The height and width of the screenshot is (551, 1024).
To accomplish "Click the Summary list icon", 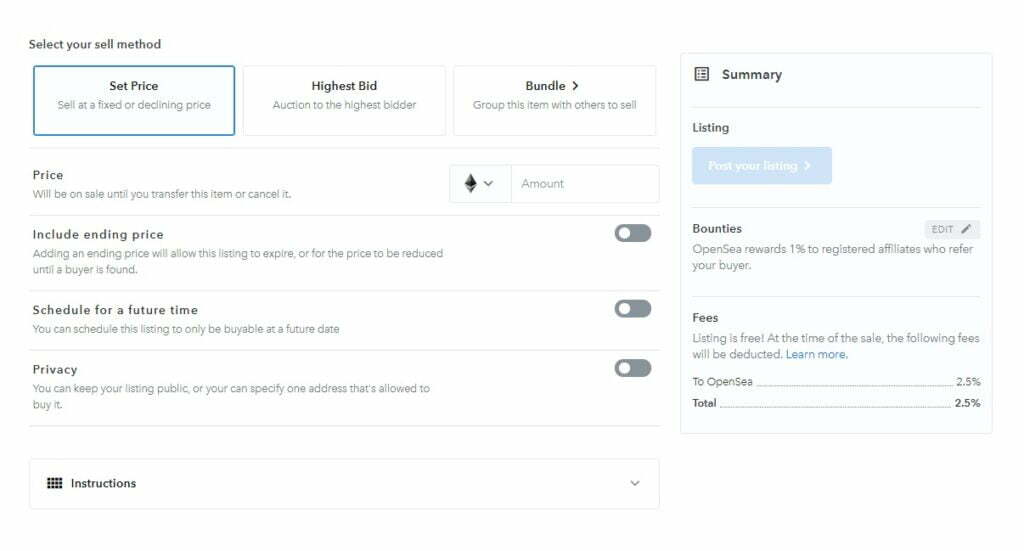I will click(x=702, y=74).
